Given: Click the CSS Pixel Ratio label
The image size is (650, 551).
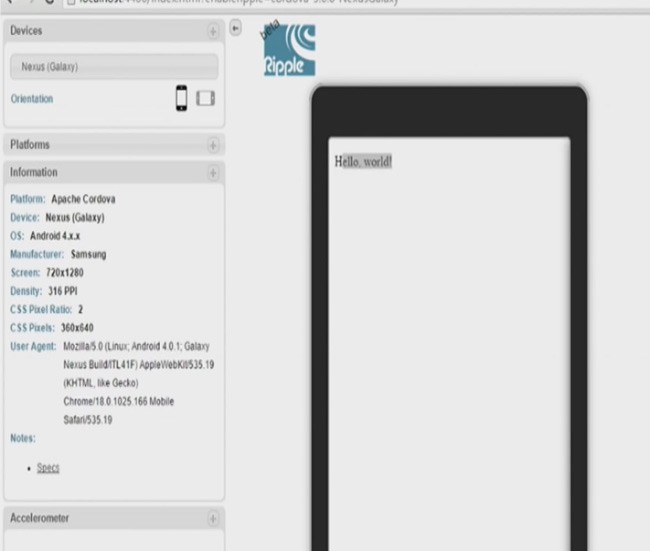Looking at the screenshot, I should click(41, 309).
